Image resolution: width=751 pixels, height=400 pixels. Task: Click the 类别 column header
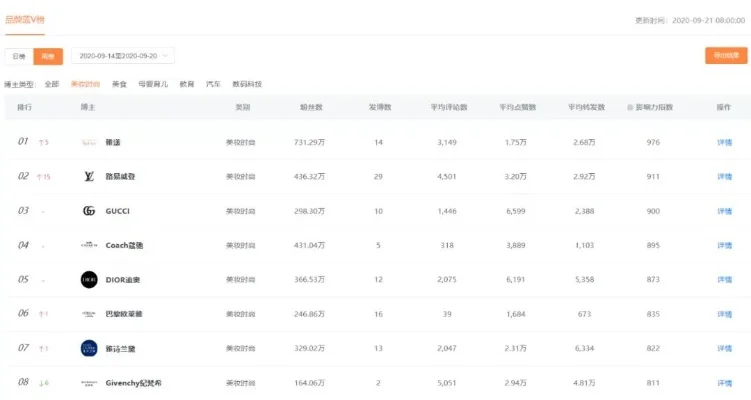point(243,107)
